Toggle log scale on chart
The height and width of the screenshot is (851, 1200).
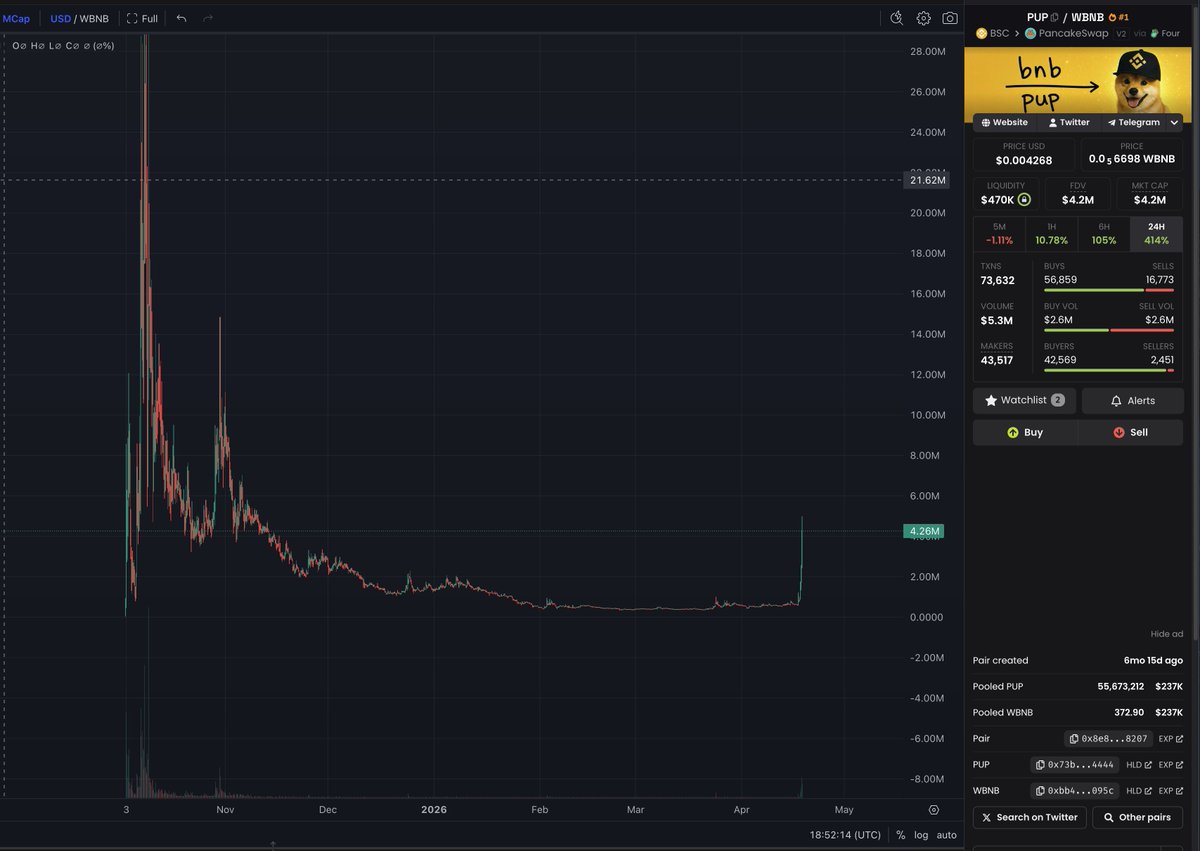[921, 834]
